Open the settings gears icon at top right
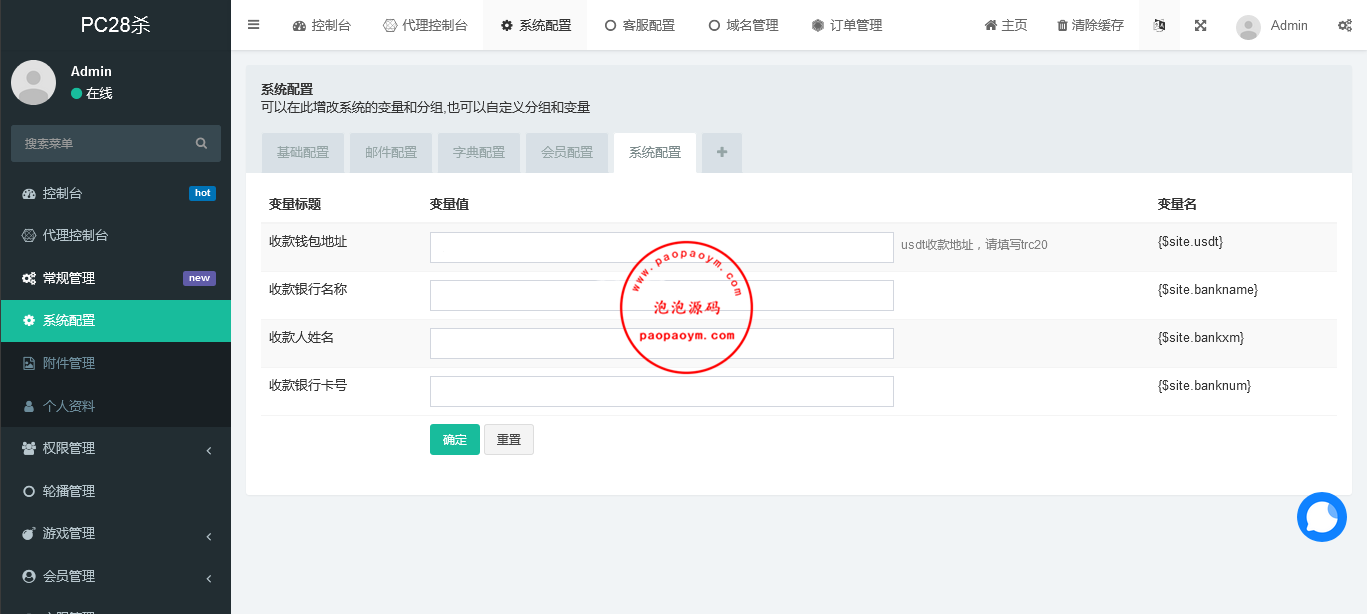 [1345, 25]
